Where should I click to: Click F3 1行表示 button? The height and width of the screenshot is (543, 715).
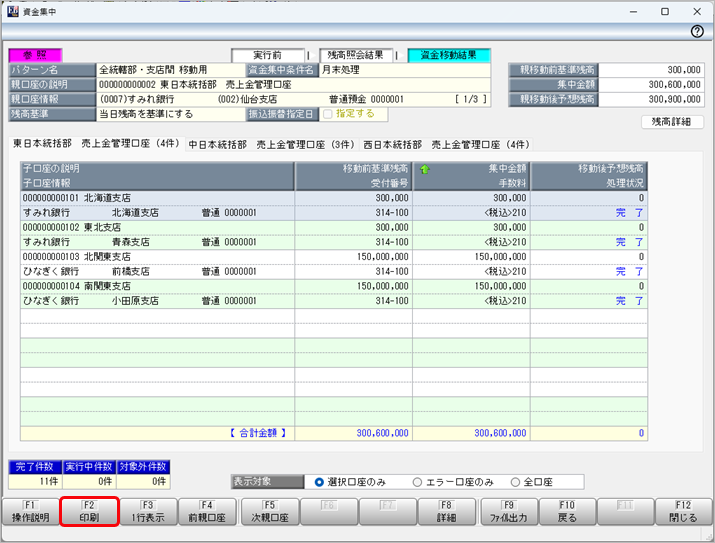[x=148, y=512]
